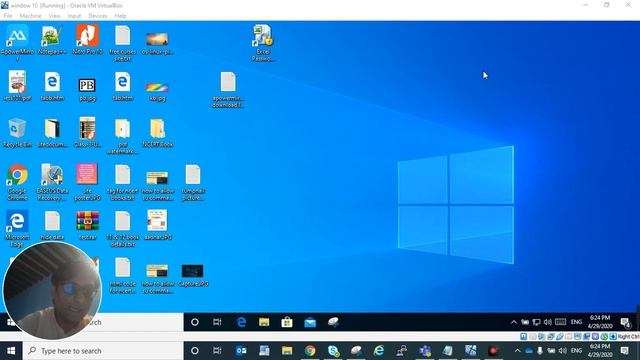Select the 11 & 12 book detail text file
The width and height of the screenshot is (640, 360).
point(122,229)
